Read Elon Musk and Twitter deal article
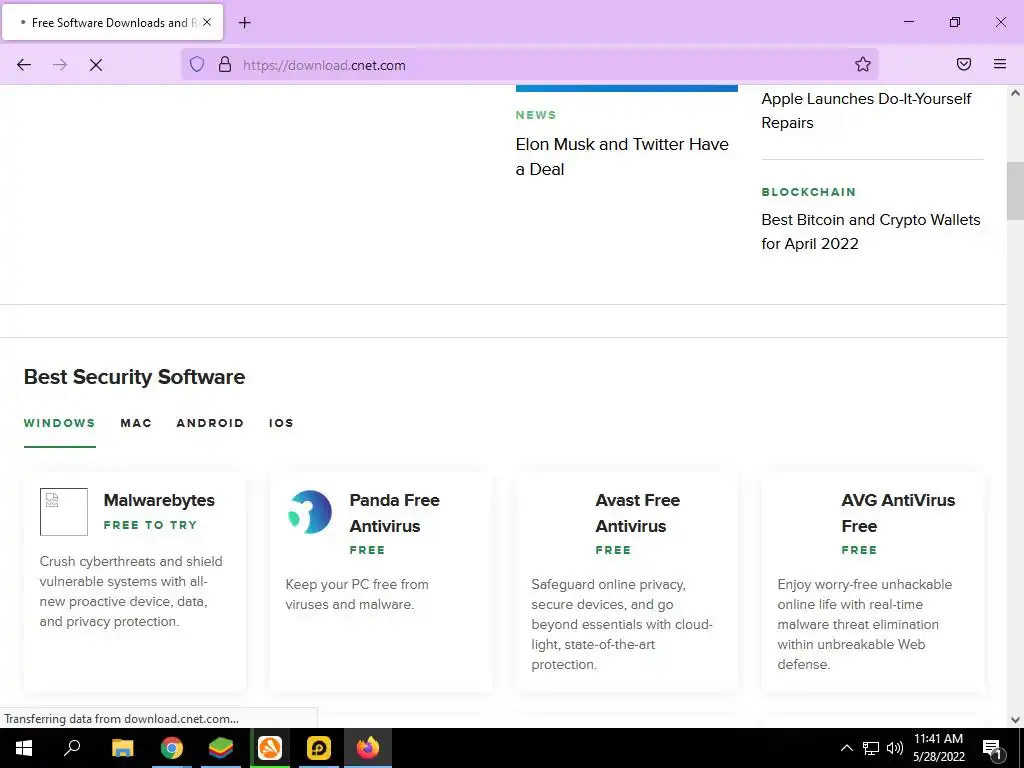1024x768 pixels. [622, 157]
